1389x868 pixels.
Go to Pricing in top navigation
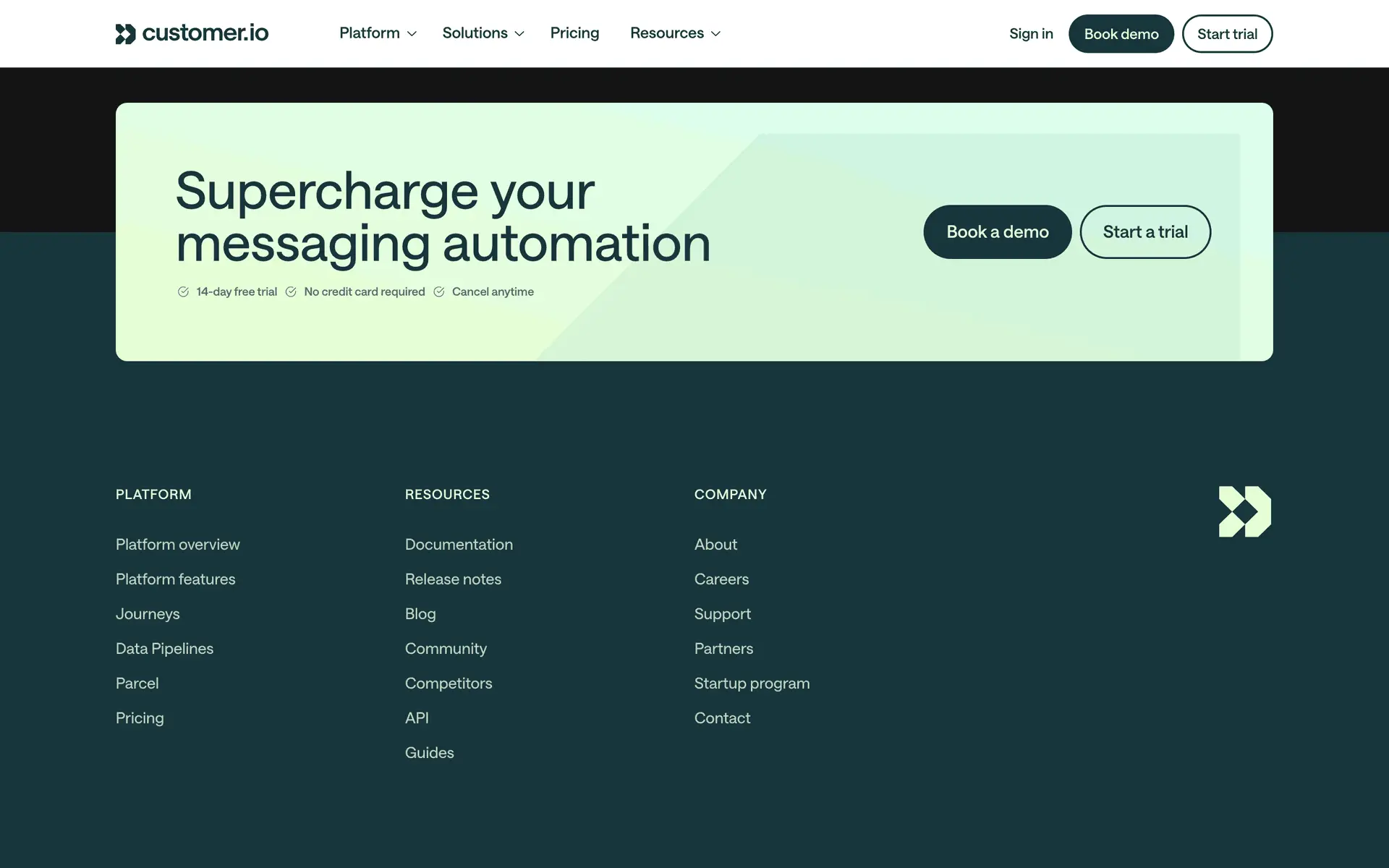click(x=574, y=33)
